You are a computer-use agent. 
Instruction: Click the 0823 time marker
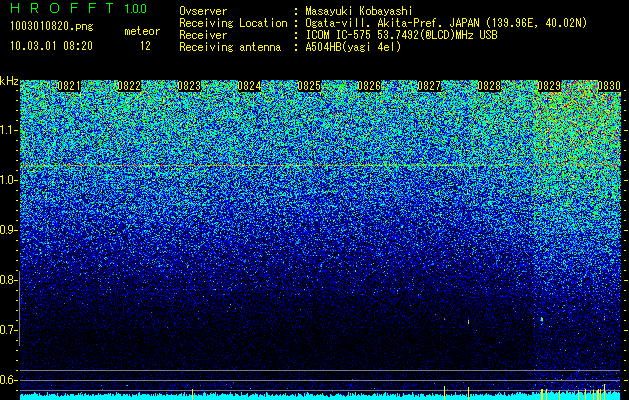point(189,86)
